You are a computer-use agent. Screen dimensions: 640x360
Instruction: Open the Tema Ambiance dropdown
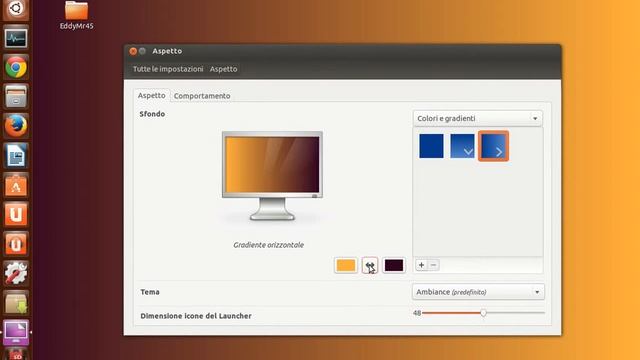coord(478,292)
